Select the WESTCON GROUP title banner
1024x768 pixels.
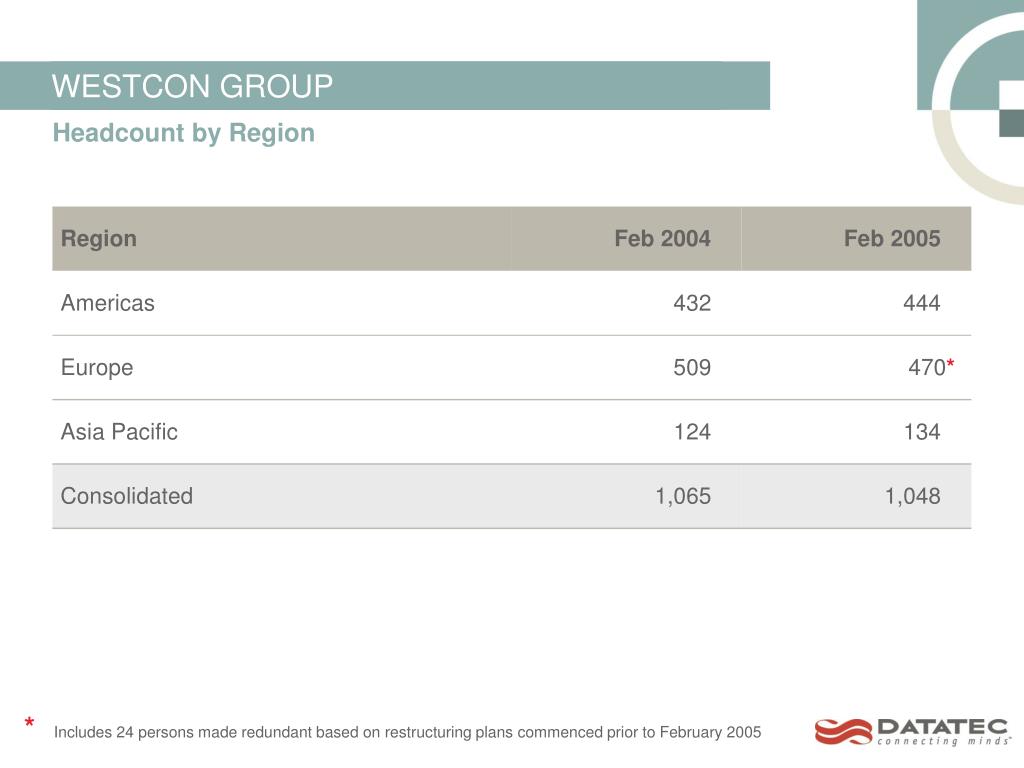pyautogui.click(x=385, y=86)
